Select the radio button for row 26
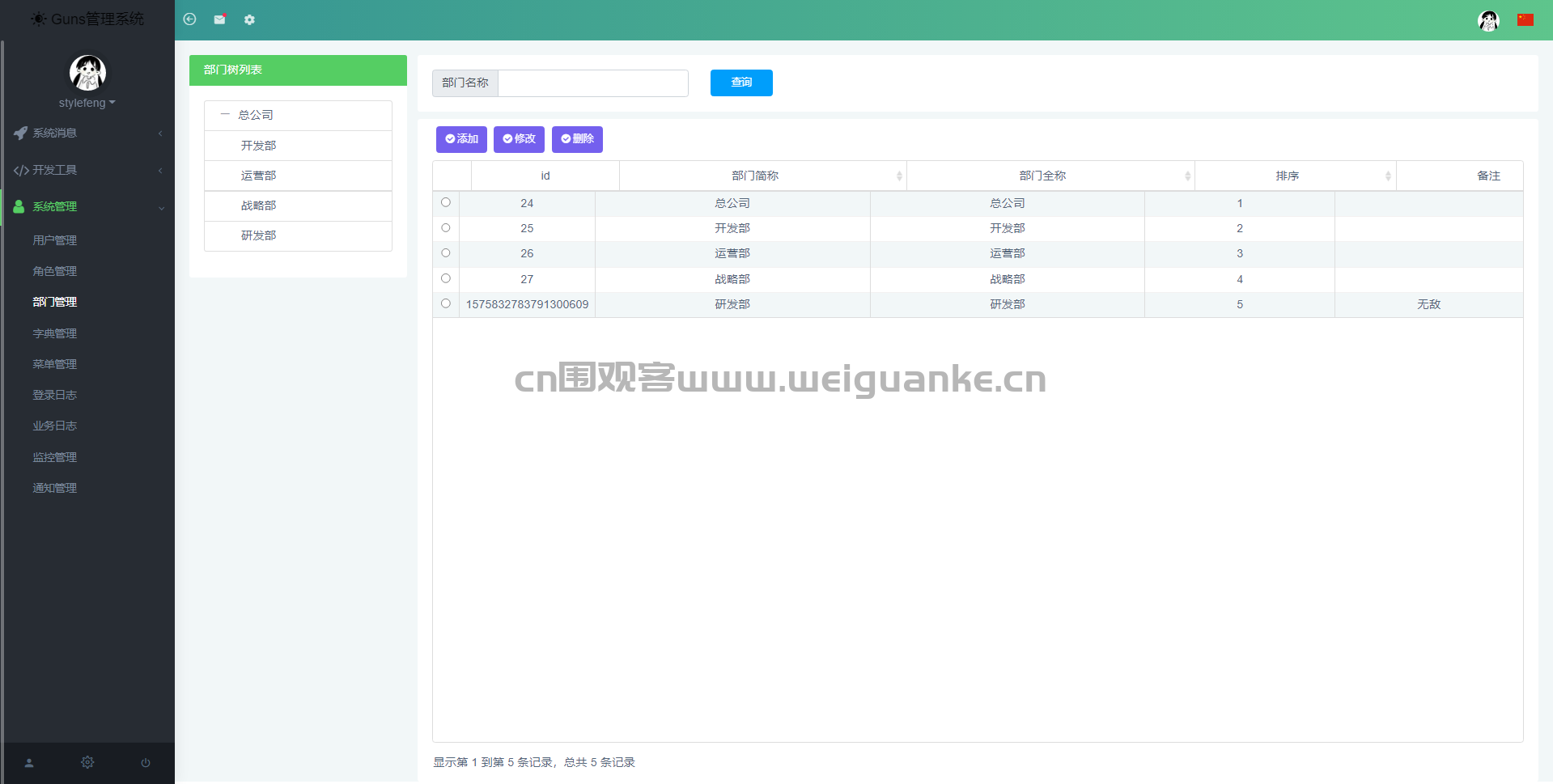 point(446,253)
